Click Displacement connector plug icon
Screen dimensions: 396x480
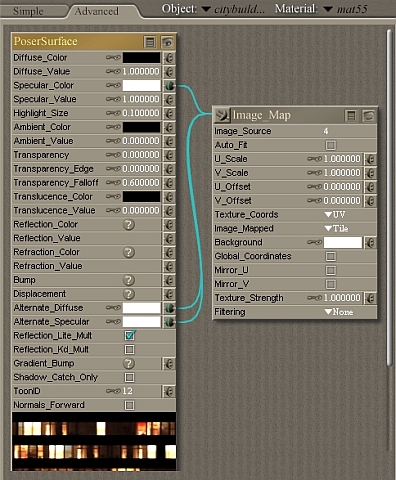(x=169, y=294)
